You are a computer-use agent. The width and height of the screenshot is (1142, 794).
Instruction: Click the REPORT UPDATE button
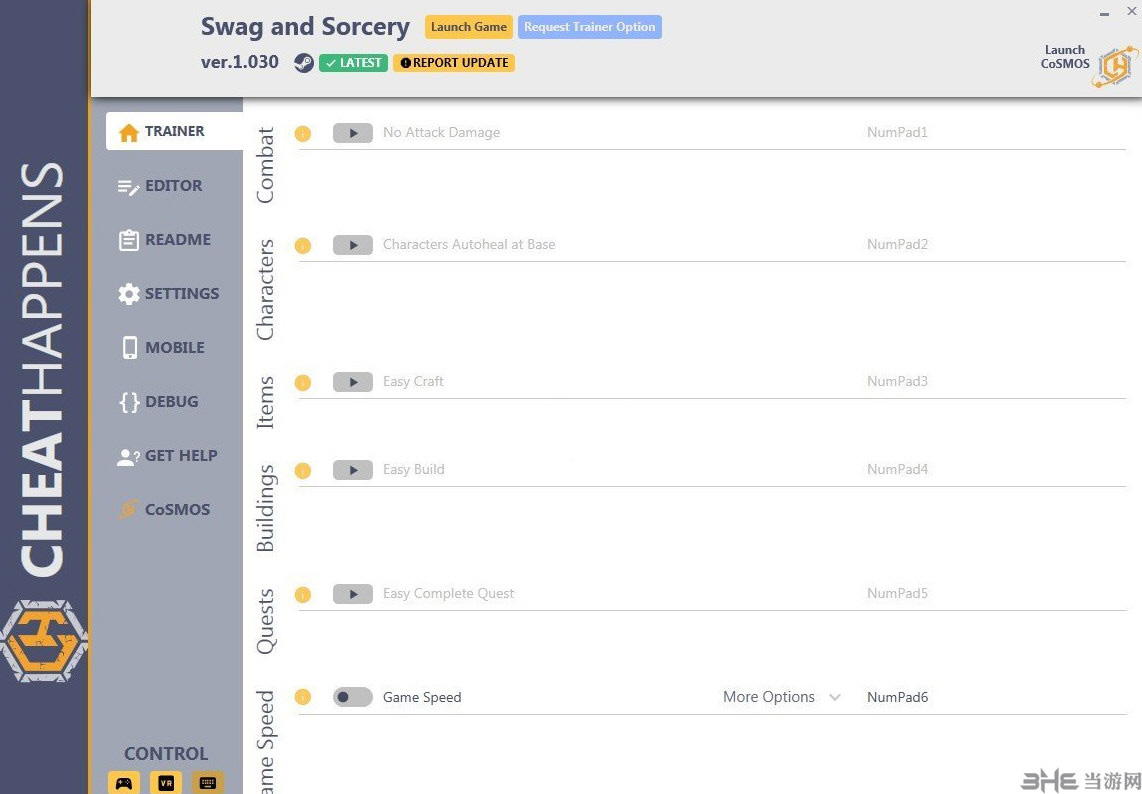[454, 63]
